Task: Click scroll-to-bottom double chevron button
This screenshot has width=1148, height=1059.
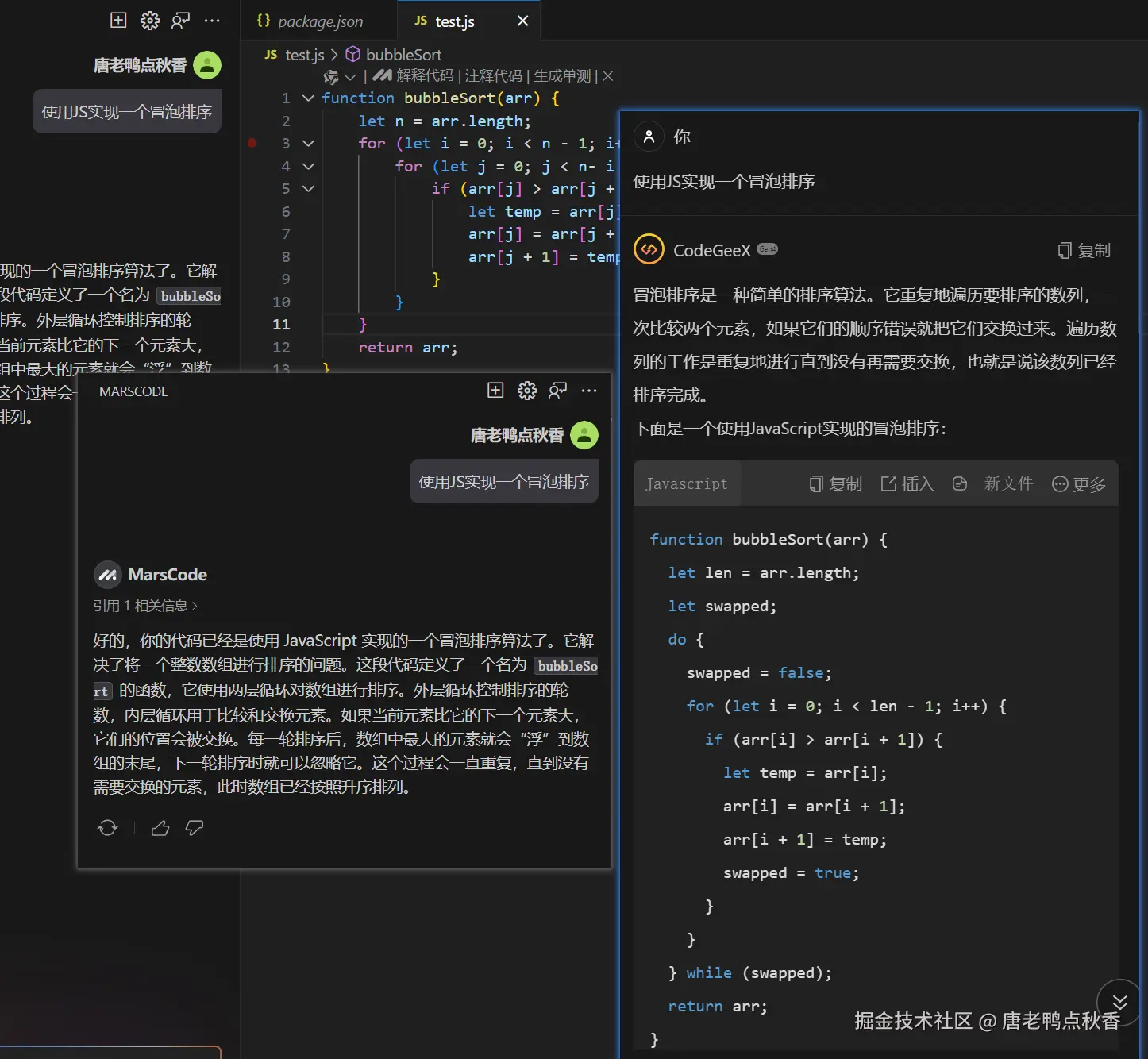Action: (x=1119, y=1003)
